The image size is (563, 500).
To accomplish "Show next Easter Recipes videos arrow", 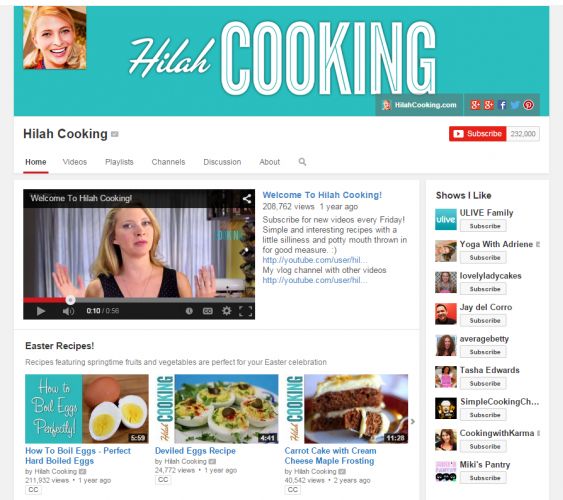I will pos(413,421).
